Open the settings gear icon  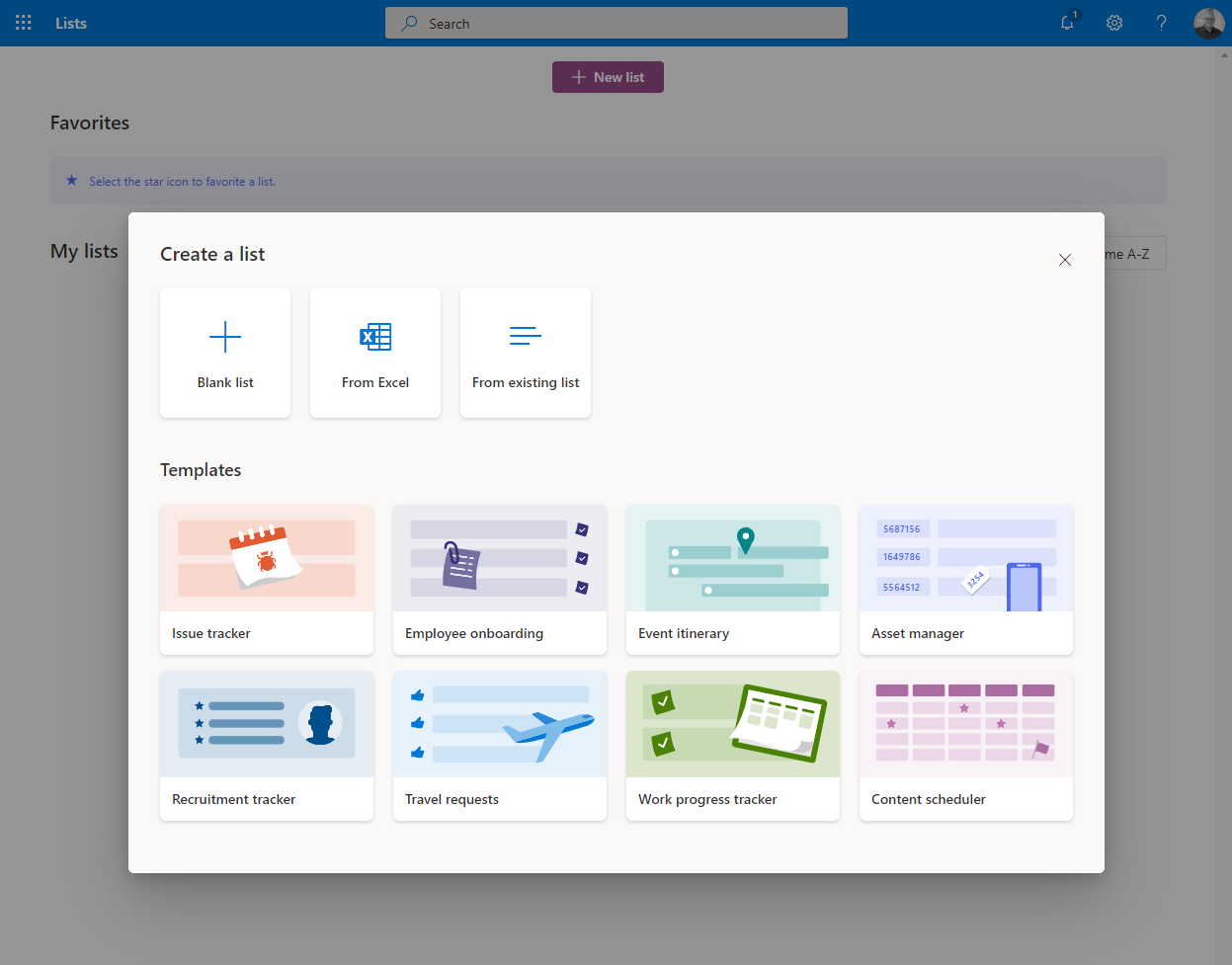pyautogui.click(x=1114, y=23)
